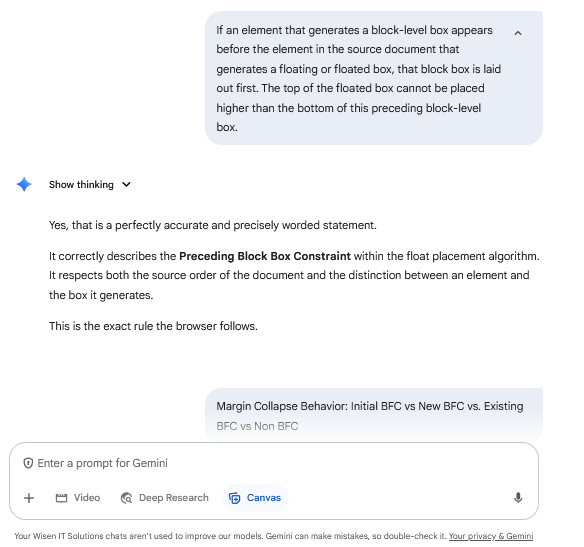The width and height of the screenshot is (584, 547).
Task: Choose the Deep Research label
Action: coord(174,498)
